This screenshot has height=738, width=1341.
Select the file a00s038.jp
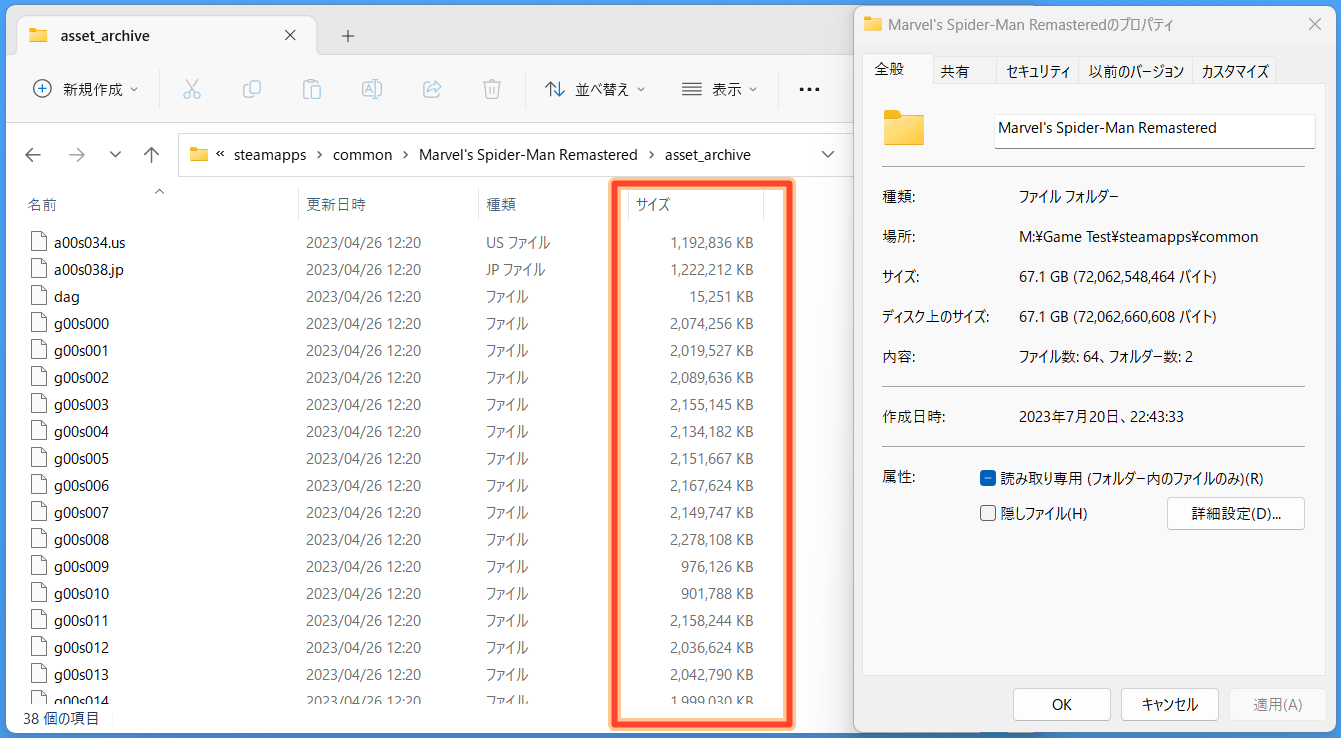click(88, 269)
